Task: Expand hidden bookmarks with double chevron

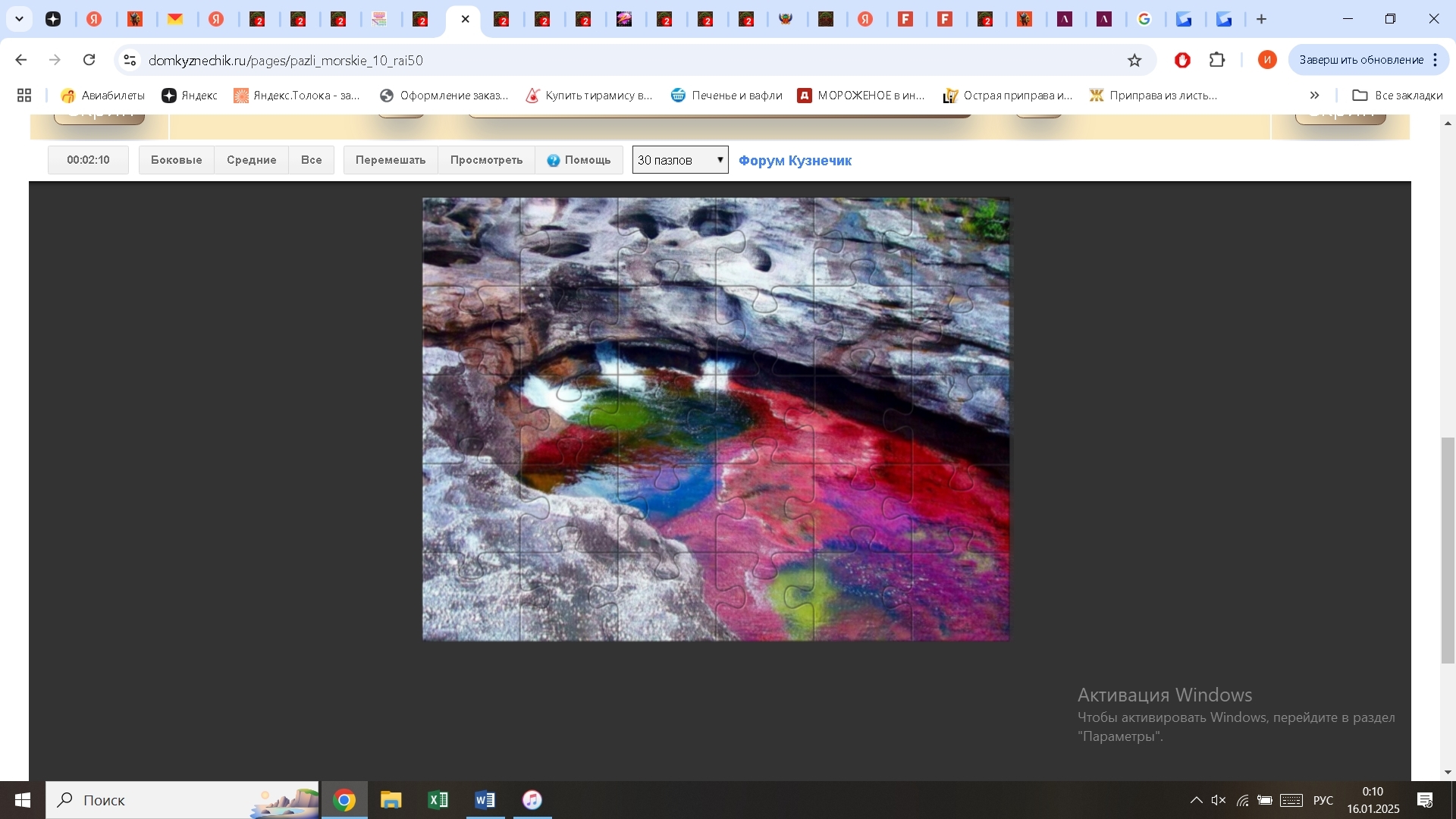Action: 1315,96
